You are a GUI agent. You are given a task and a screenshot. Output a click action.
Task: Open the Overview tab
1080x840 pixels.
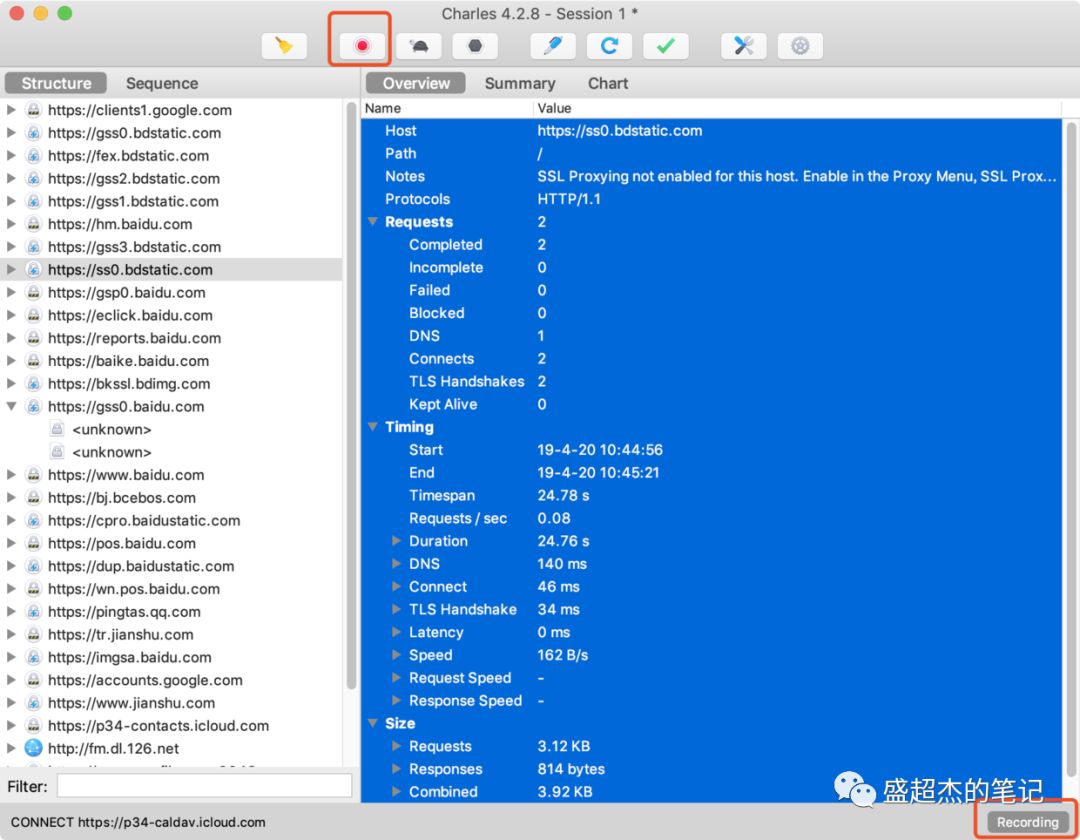(x=416, y=83)
